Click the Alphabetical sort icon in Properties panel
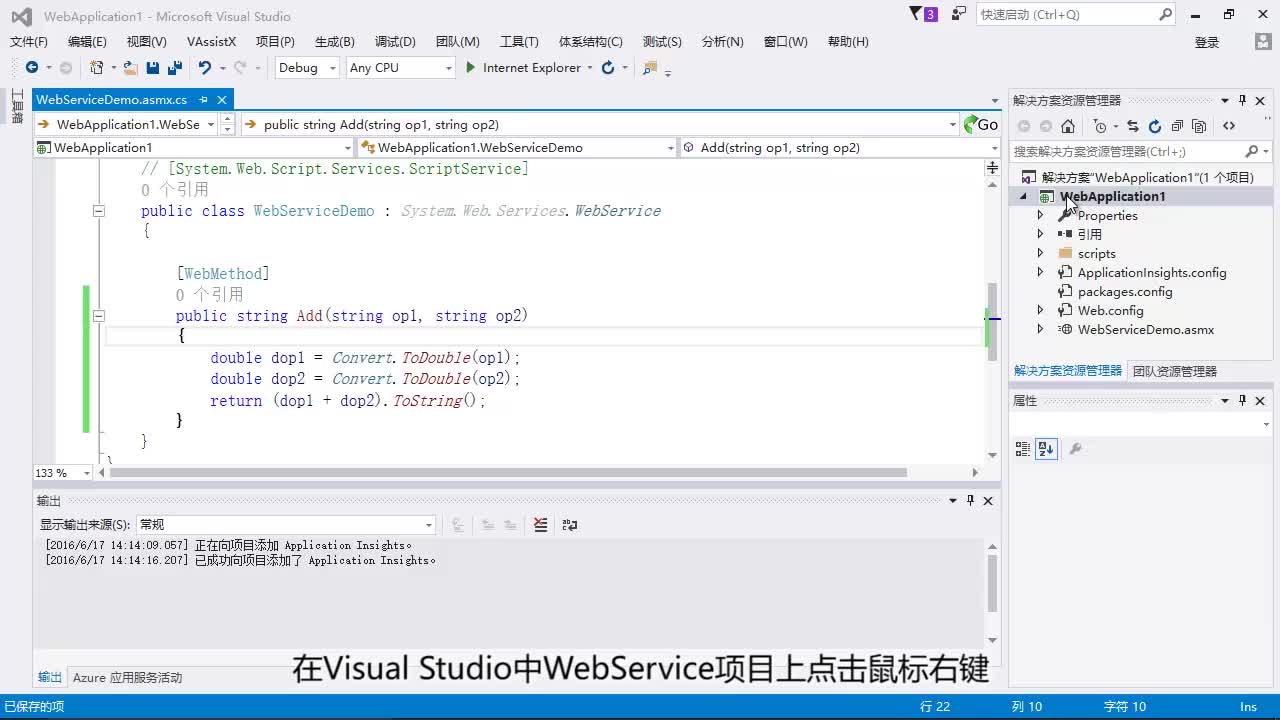Viewport: 1280px width, 720px height. (1046, 449)
